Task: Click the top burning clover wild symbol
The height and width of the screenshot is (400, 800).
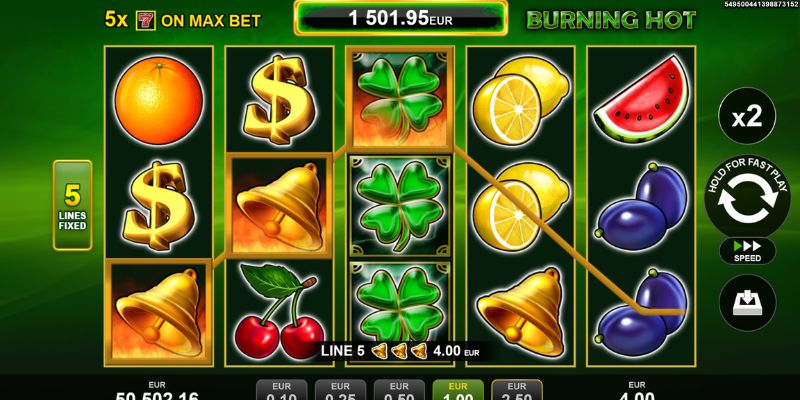Action: pyautogui.click(x=400, y=98)
